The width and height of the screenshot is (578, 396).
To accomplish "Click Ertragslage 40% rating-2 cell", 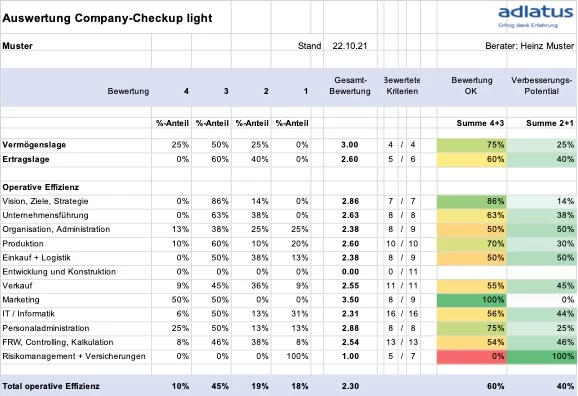I will point(260,159).
